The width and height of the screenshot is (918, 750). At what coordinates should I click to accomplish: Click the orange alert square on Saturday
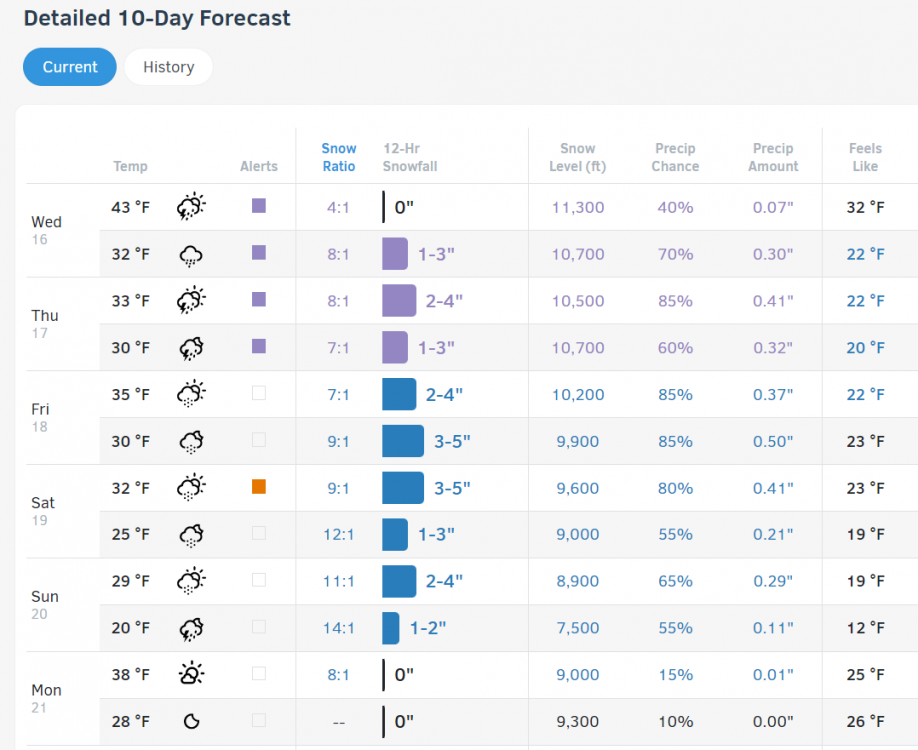point(259,487)
